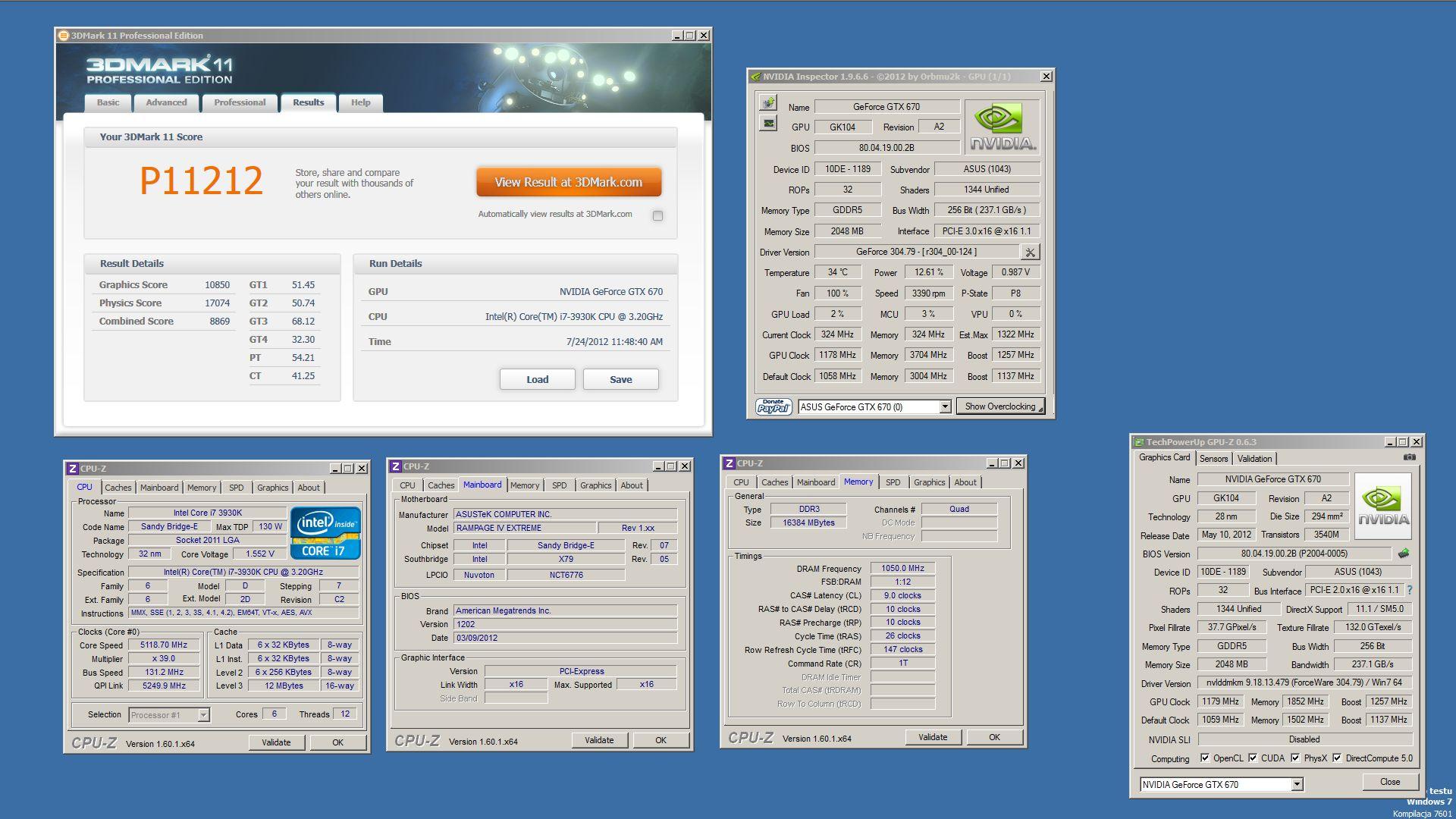Image resolution: width=1456 pixels, height=819 pixels.
Task: Click Channels # Quad value in CPU-Z Memory
Action: click(x=959, y=509)
